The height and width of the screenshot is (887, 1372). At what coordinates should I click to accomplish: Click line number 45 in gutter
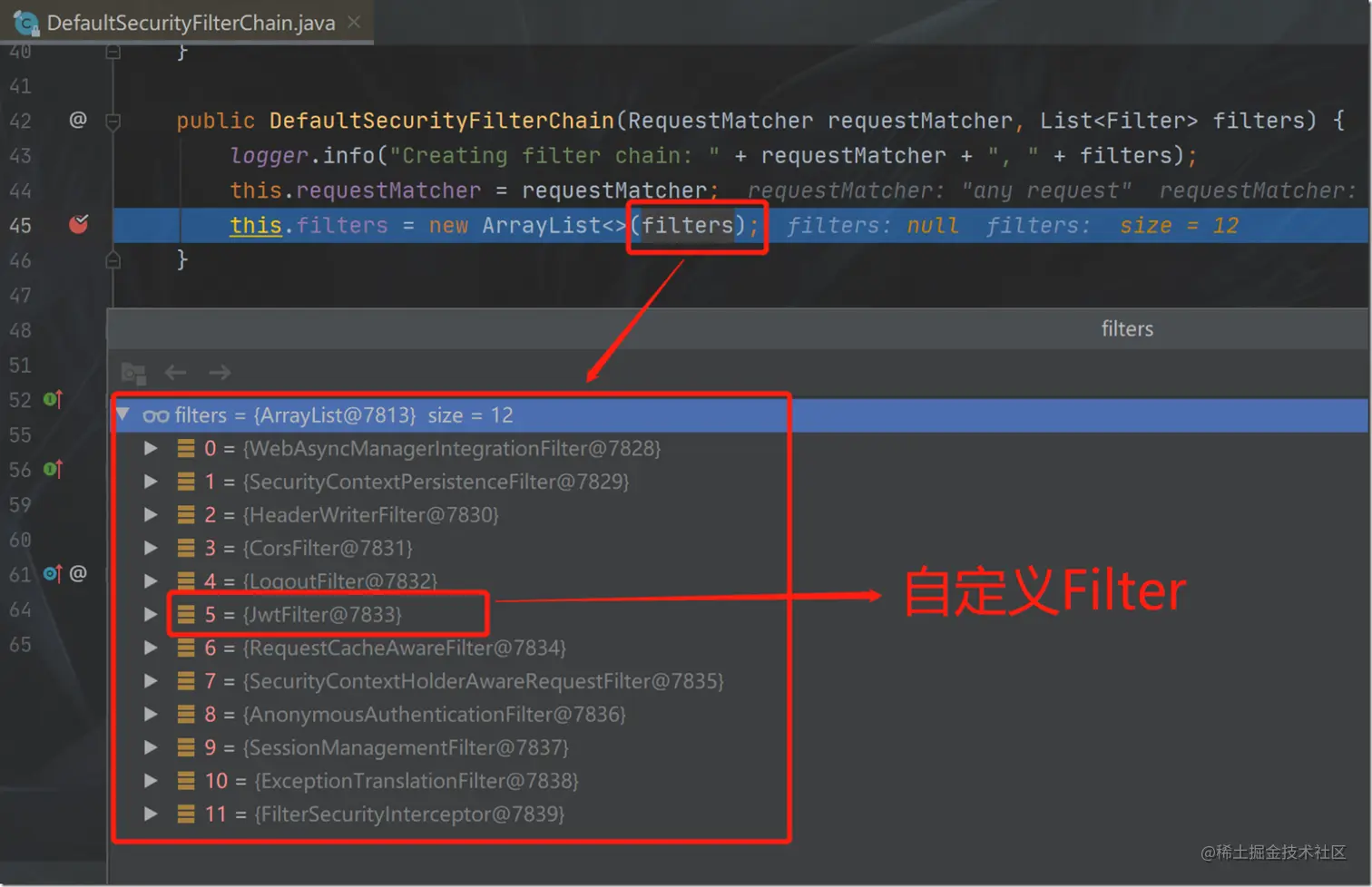click(x=20, y=225)
